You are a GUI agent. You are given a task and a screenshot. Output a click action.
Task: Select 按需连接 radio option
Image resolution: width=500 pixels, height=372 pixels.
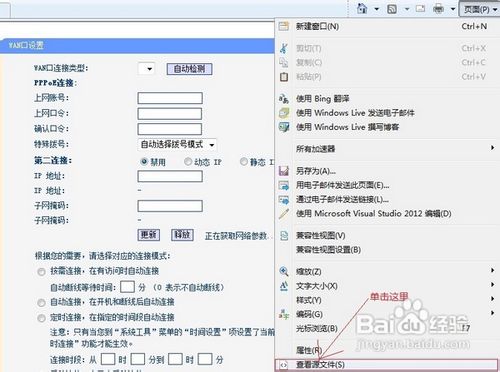(41, 272)
